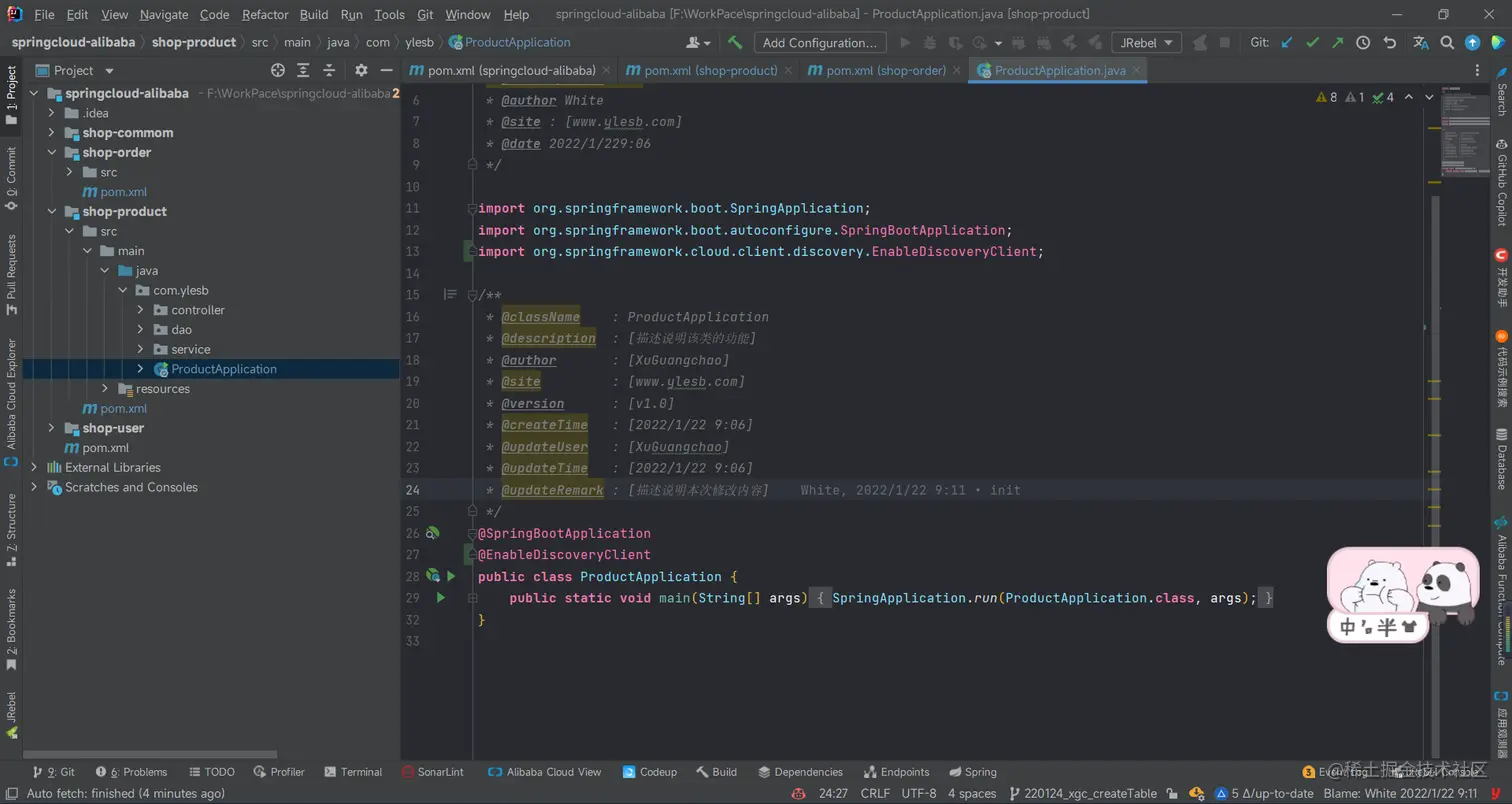Open the Structure tool window
The width and height of the screenshot is (1512, 804).
point(11,529)
